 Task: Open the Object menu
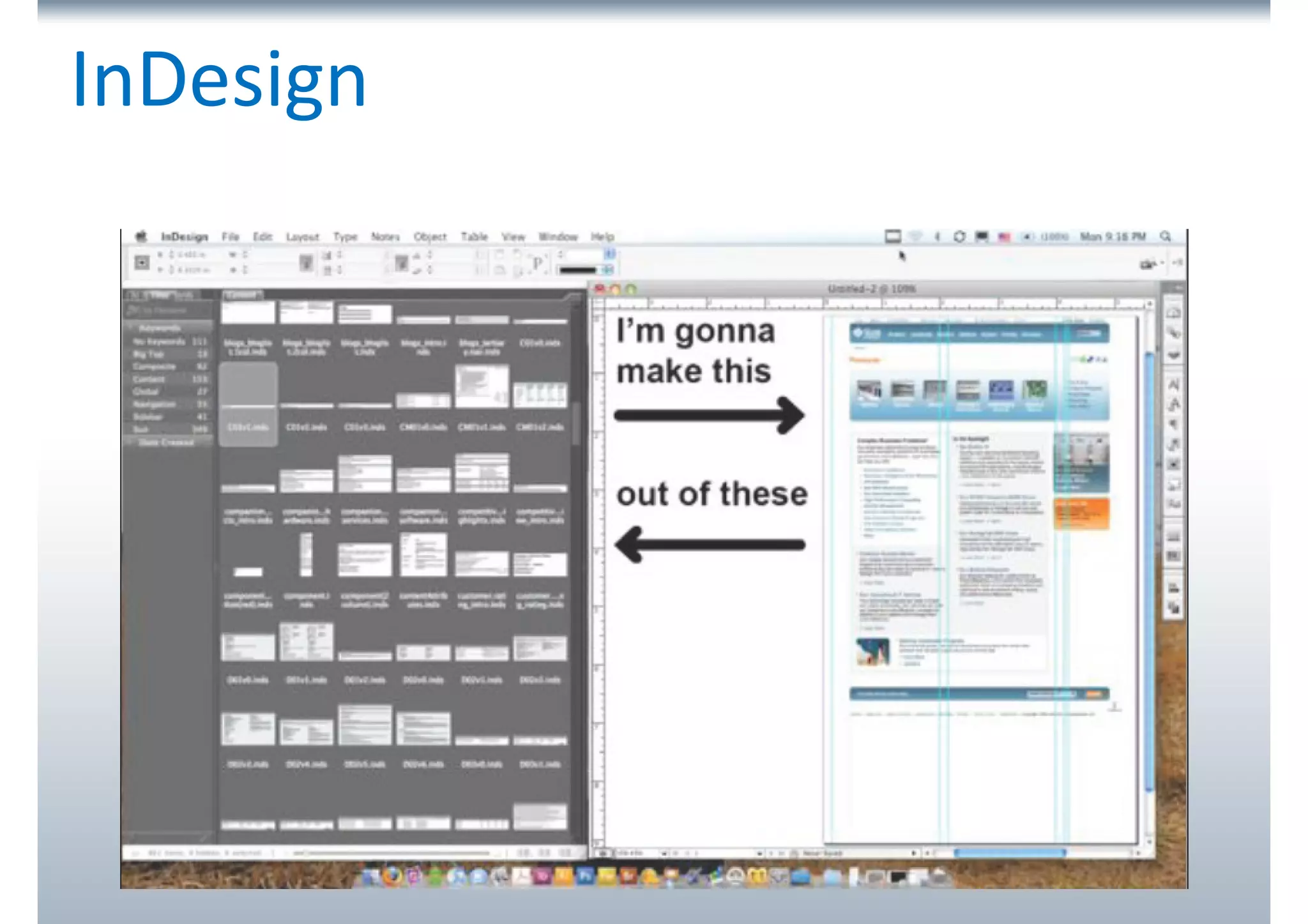click(x=430, y=237)
